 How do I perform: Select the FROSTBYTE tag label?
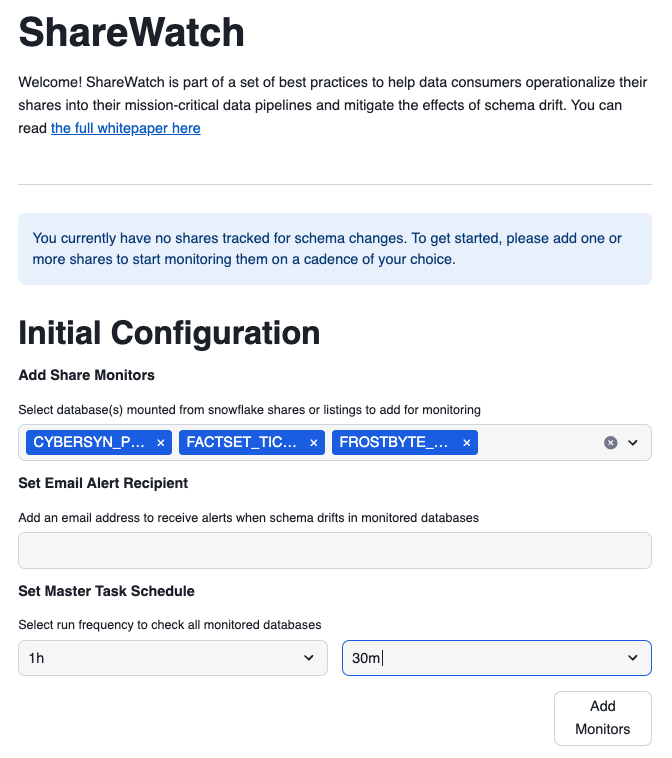[x=395, y=442]
